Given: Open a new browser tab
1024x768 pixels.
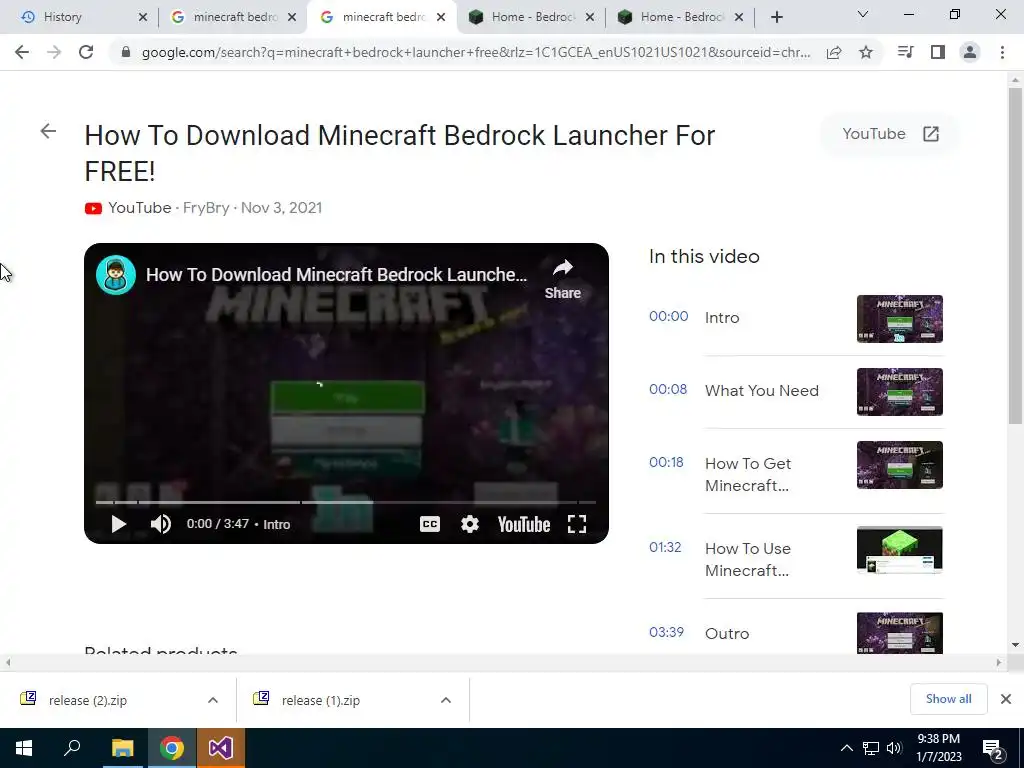Looking at the screenshot, I should pyautogui.click(x=776, y=17).
